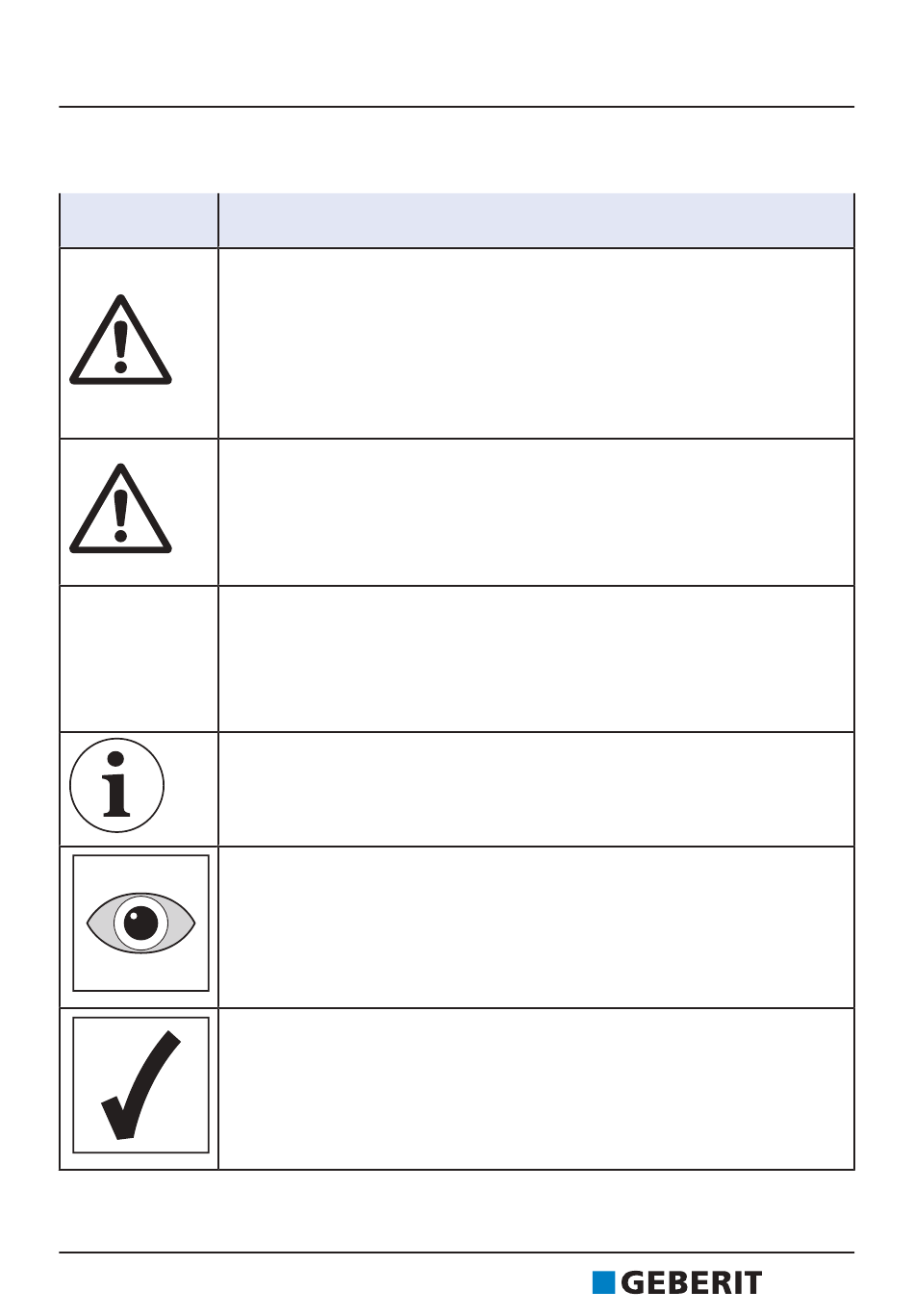The height and width of the screenshot is (1316, 914).
Task: Click the second warning triangle symbol
Action: pyautogui.click(x=120, y=509)
